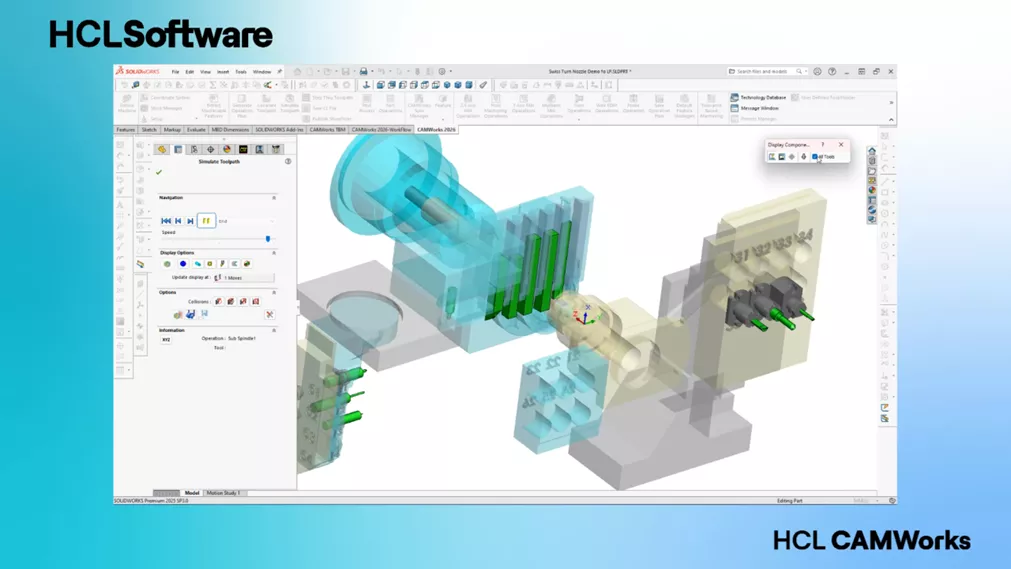Open help in Display Components popup
The image size is (1011, 569).
[x=823, y=145]
